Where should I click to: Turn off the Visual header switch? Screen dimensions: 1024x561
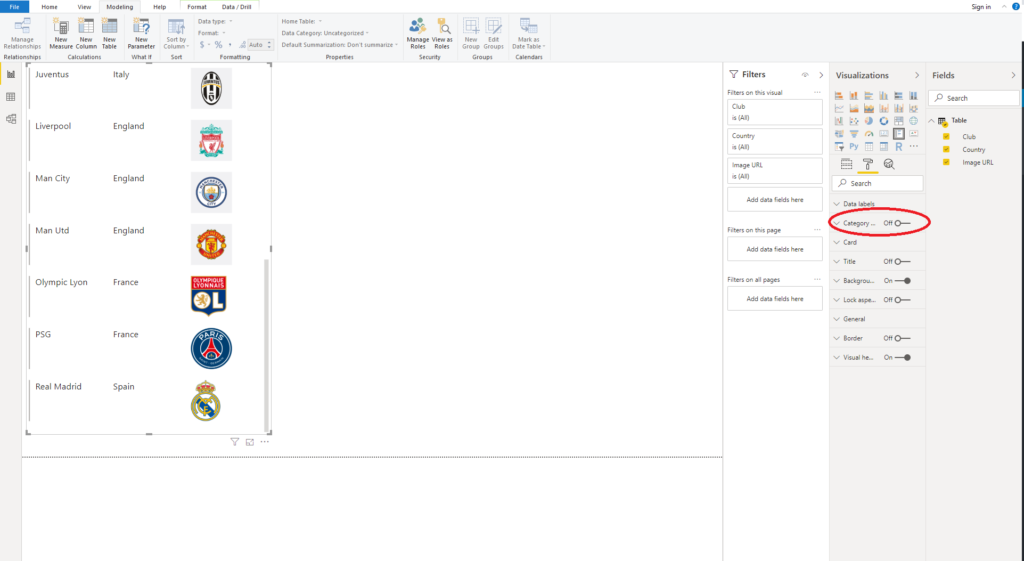903,357
